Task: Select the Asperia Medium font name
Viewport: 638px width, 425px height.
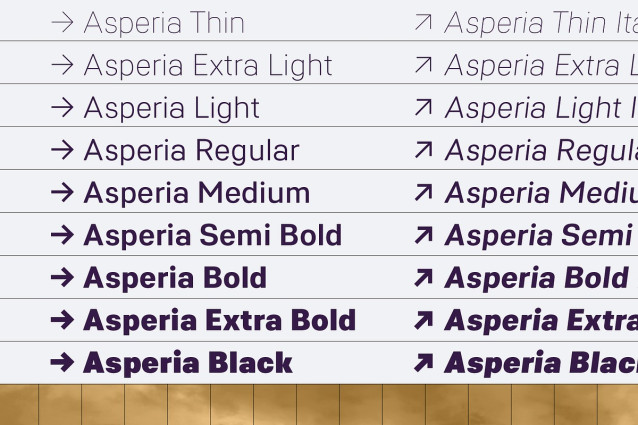Action: (x=196, y=193)
